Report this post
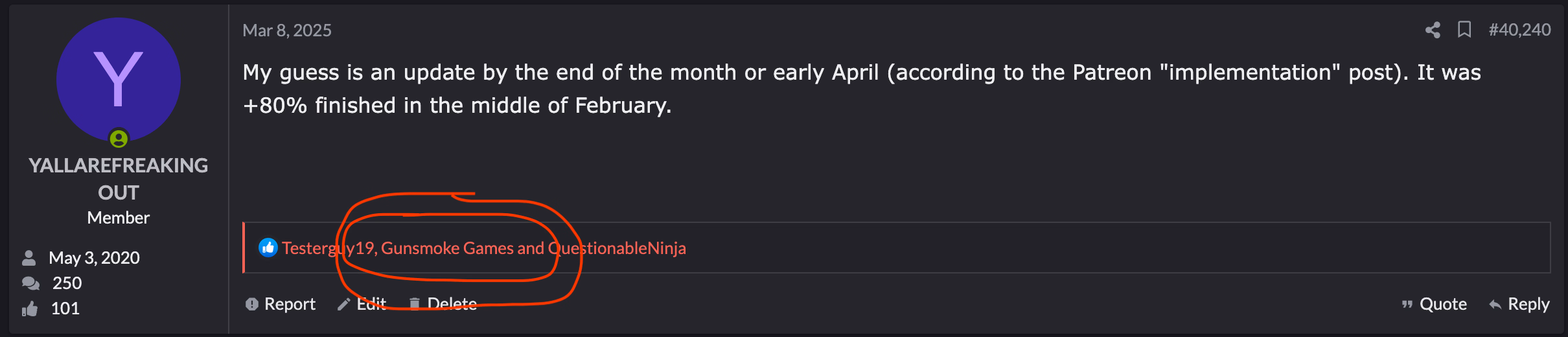 [x=281, y=304]
